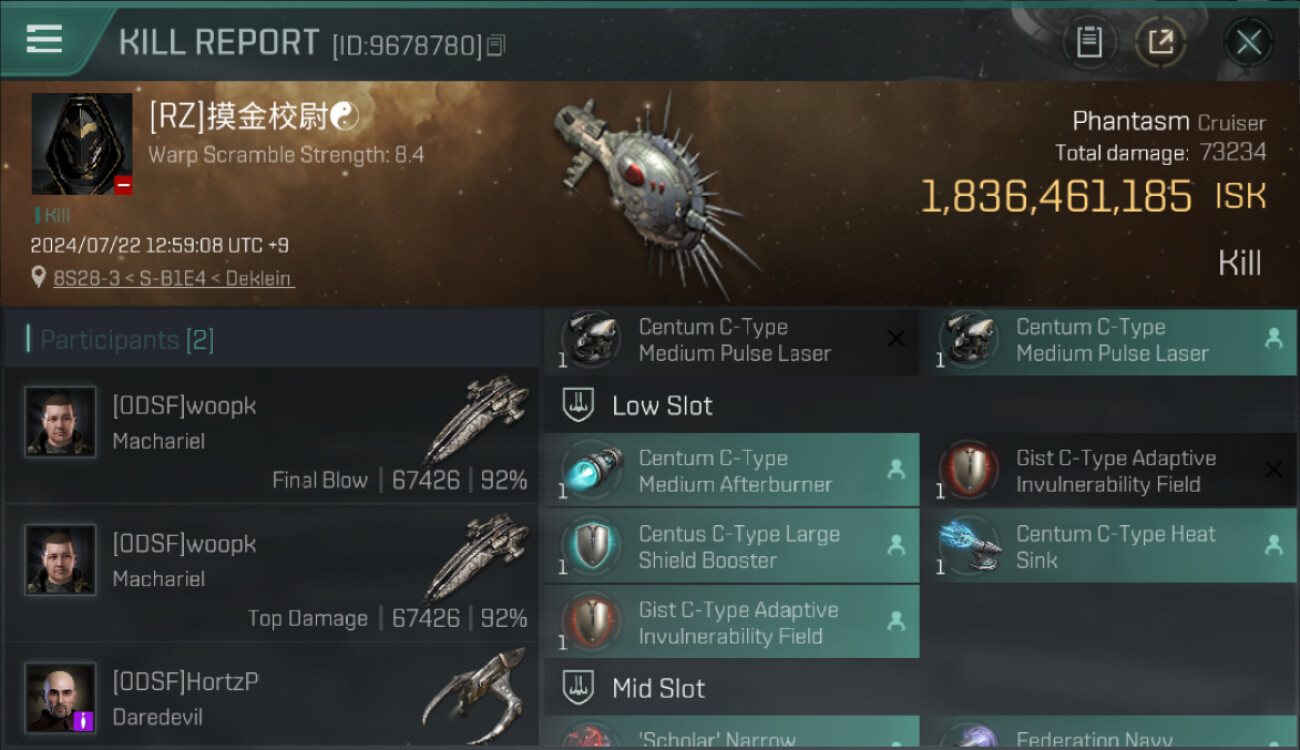Open woopk Final Blow participant entry
Screen dimensions: 1300x750
(271, 436)
